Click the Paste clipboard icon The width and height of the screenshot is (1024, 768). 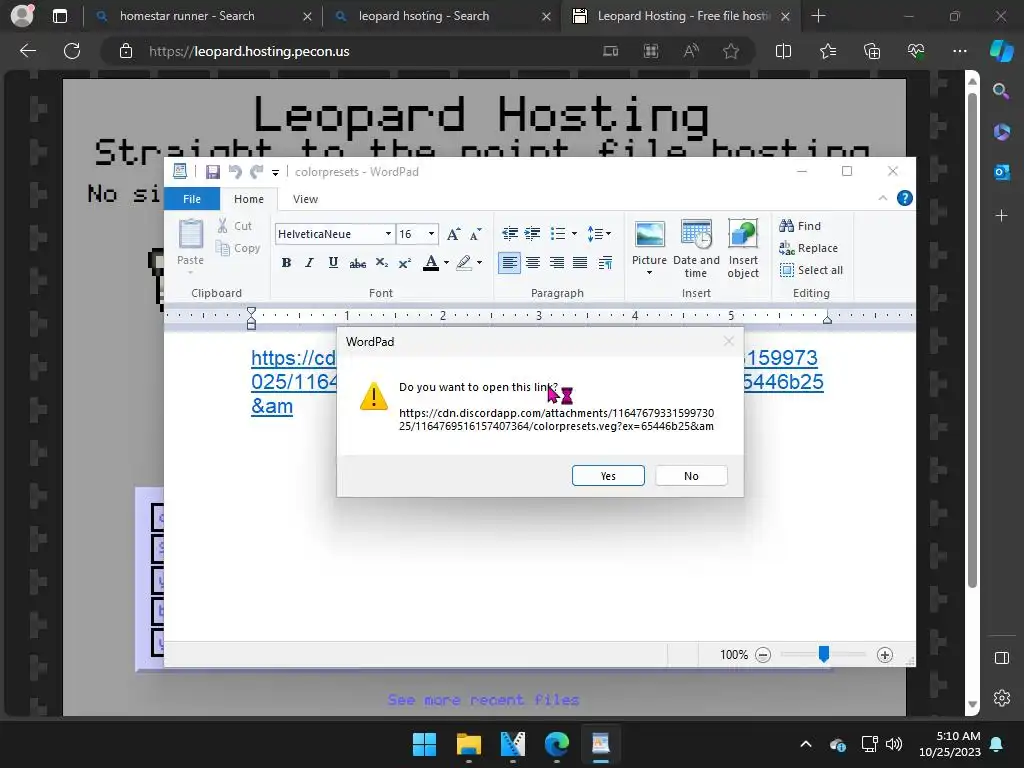(x=191, y=234)
